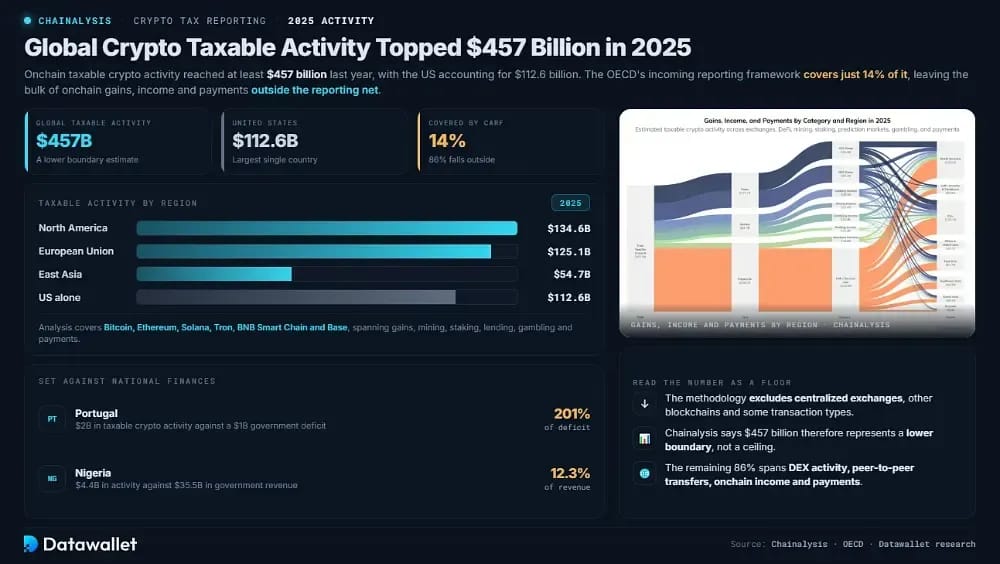Click Nigeria's '$4.4B in activity' line
The height and width of the screenshot is (564, 1000).
pyautogui.click(x=186, y=485)
